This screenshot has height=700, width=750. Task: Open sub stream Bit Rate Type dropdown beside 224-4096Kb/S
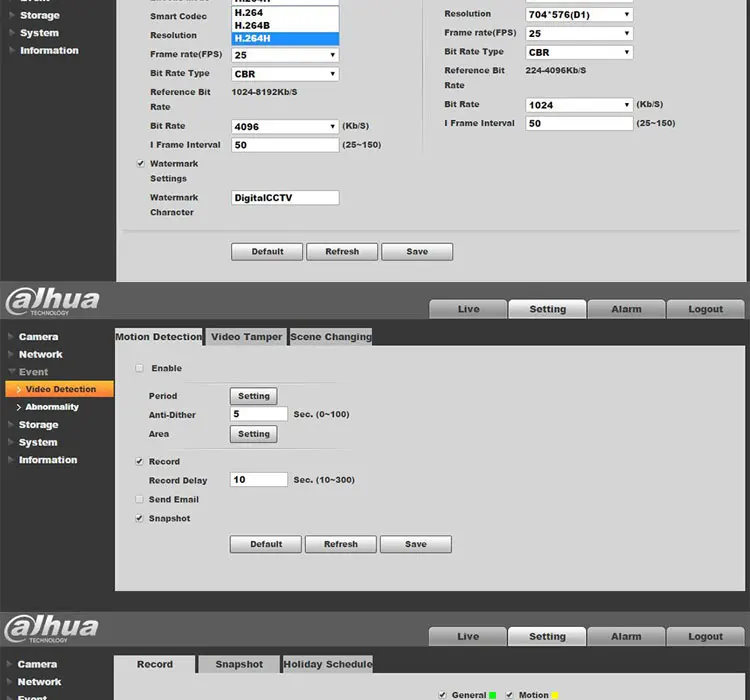pos(579,53)
